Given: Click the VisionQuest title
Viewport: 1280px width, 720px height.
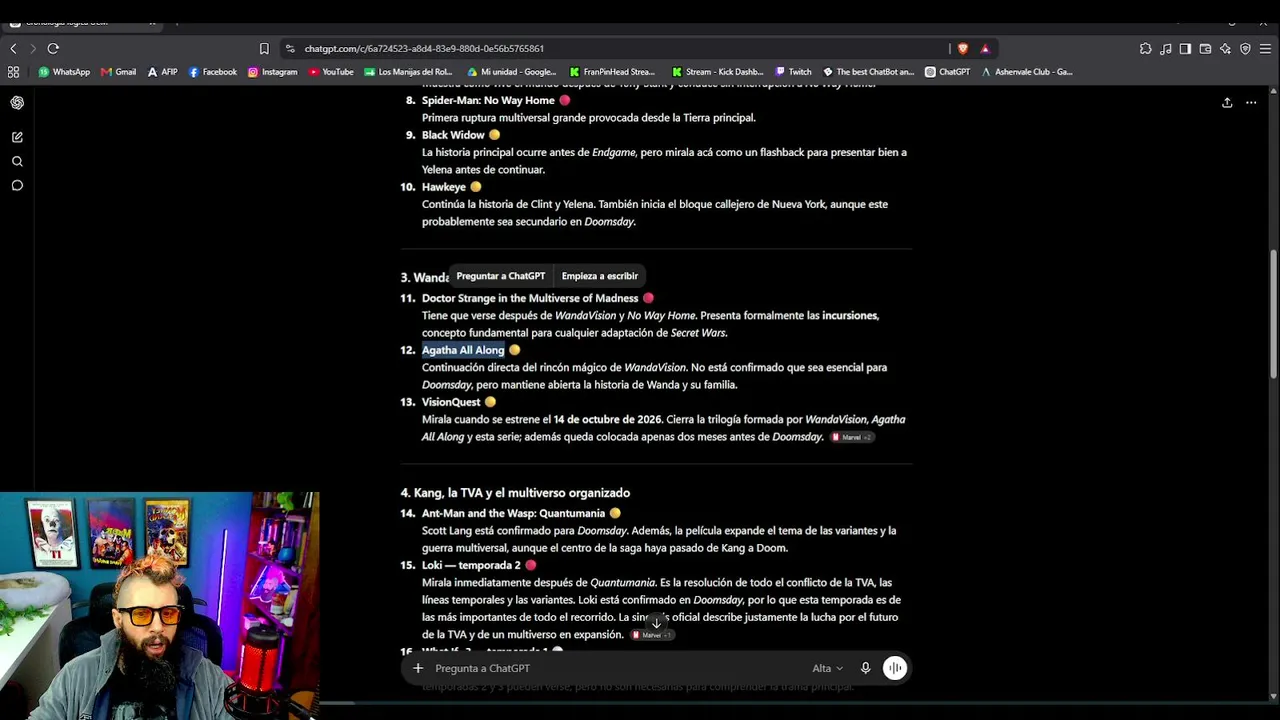Looking at the screenshot, I should (x=451, y=402).
